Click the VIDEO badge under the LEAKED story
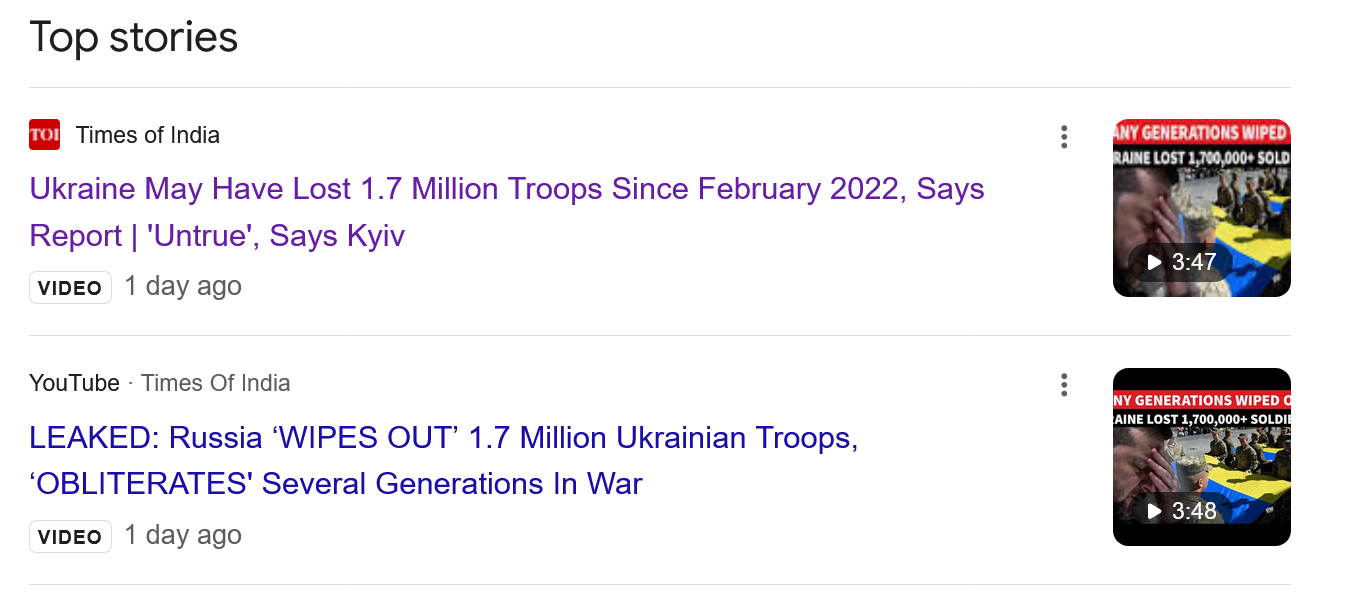 click(70, 537)
